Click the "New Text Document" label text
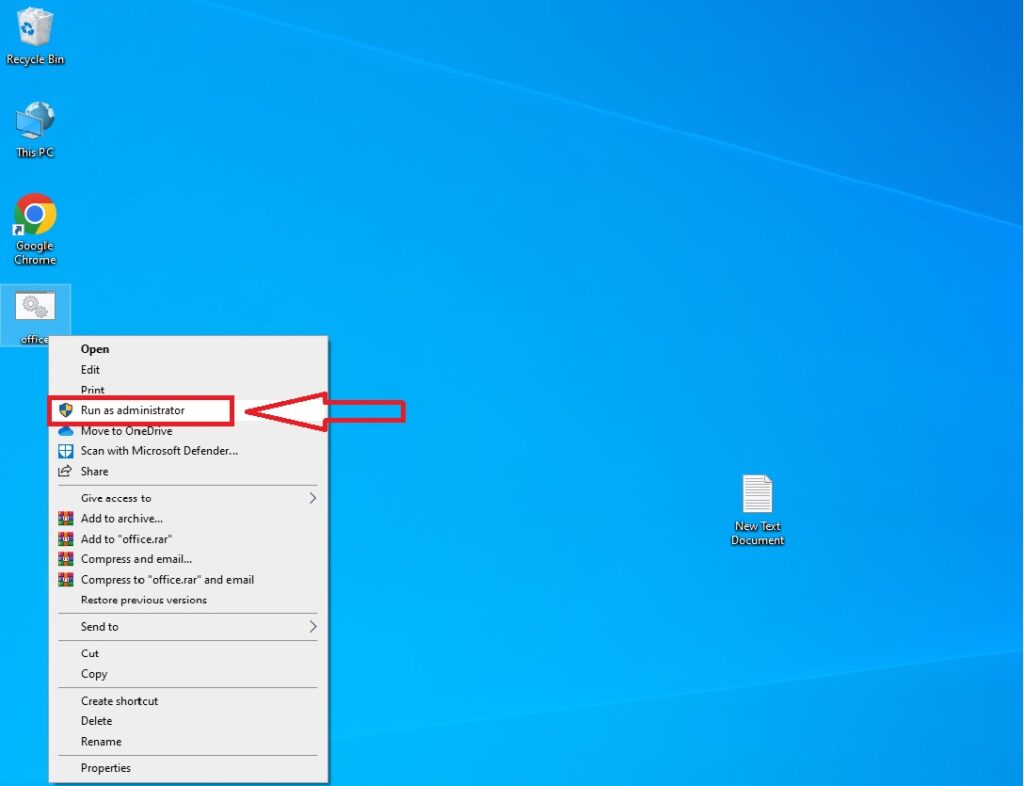 757,533
